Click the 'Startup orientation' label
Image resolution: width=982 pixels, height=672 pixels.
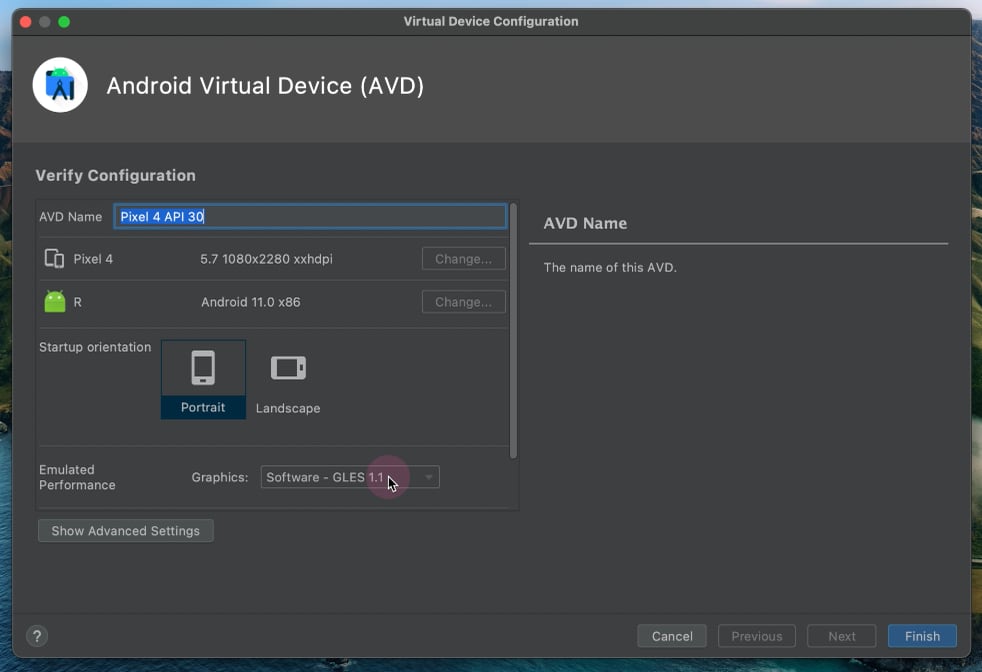(x=95, y=347)
